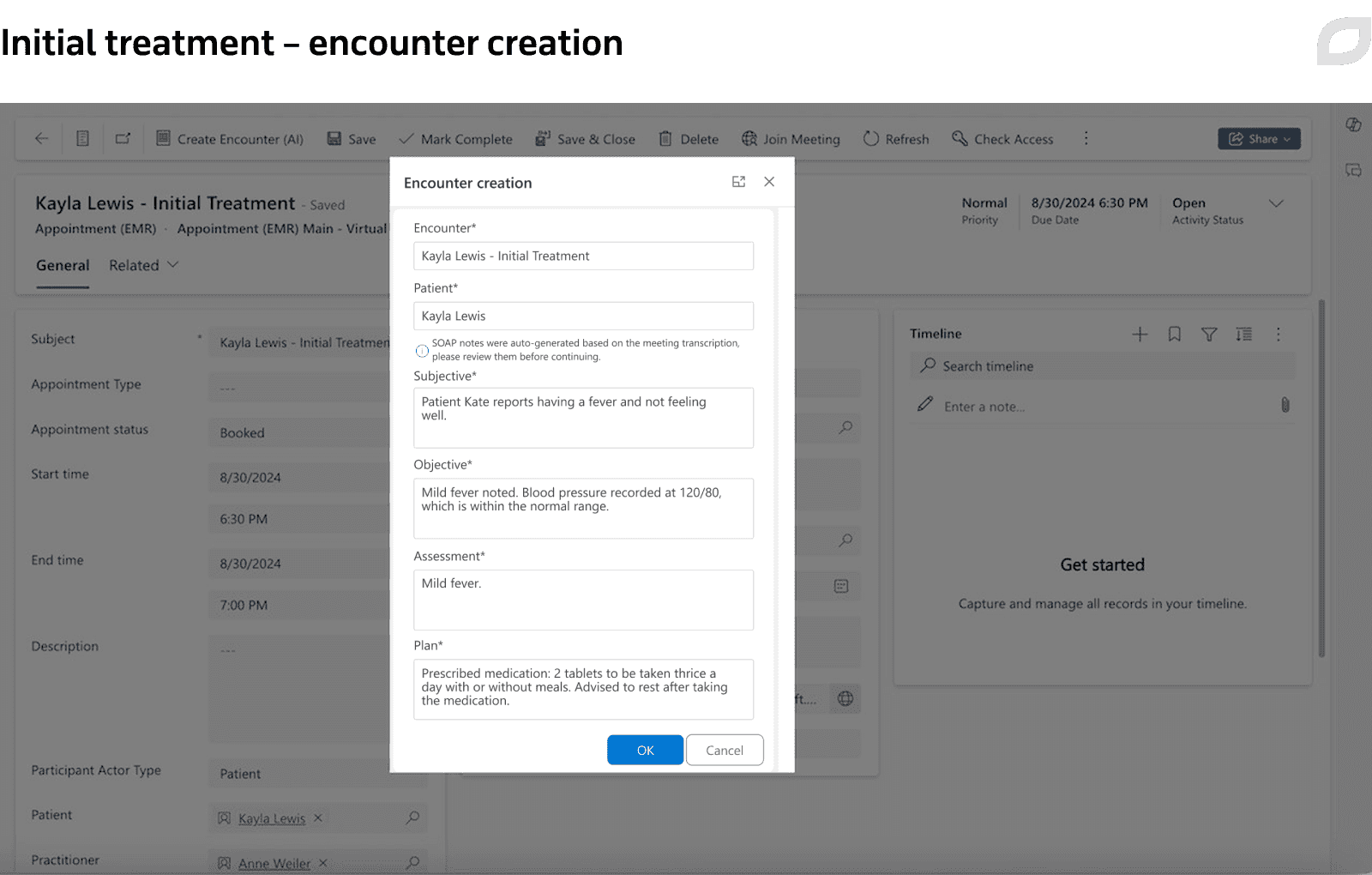Click the Normal Priority header value
The width and height of the screenshot is (1372, 875).
click(984, 203)
